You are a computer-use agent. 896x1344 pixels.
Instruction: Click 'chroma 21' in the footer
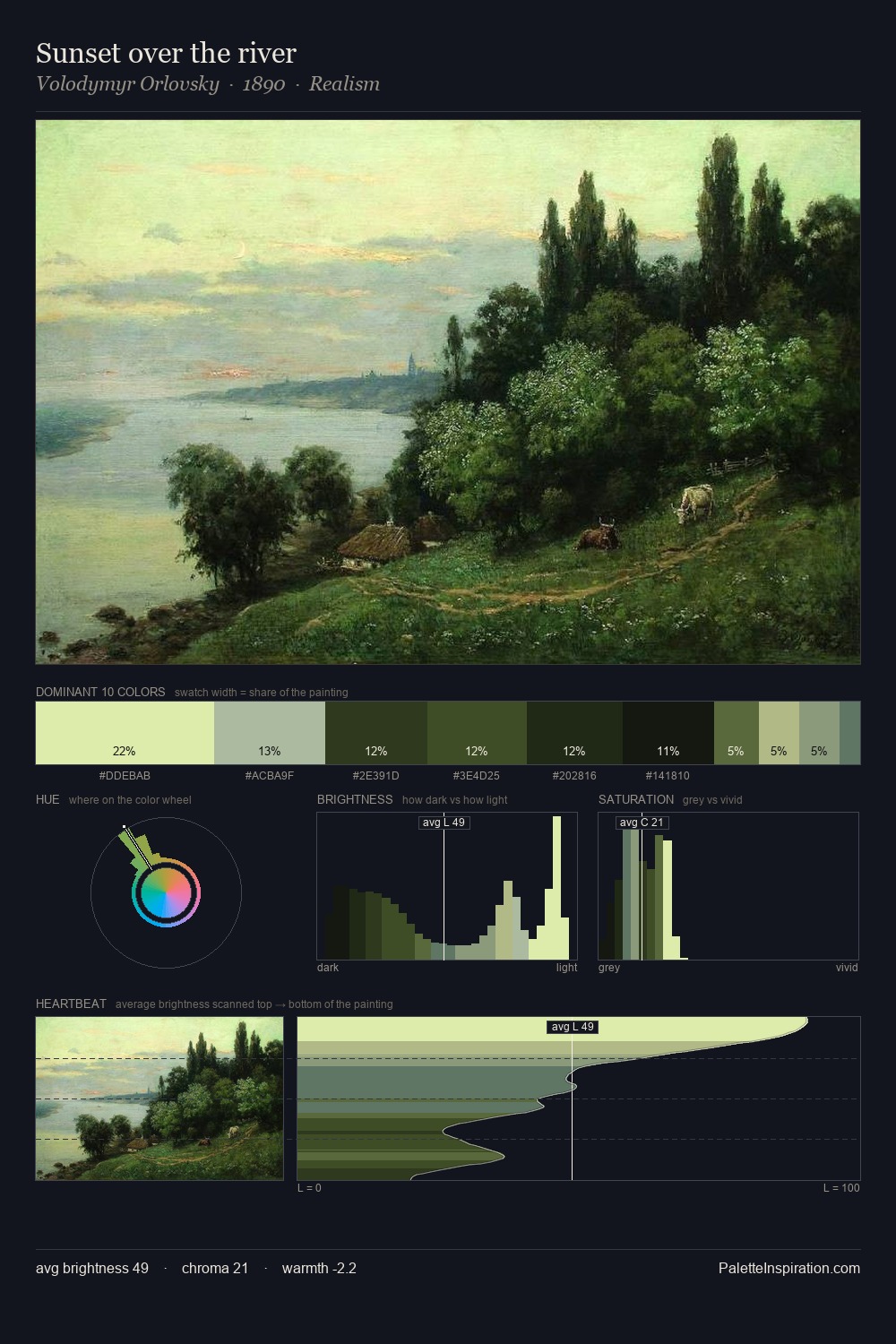tap(215, 1268)
